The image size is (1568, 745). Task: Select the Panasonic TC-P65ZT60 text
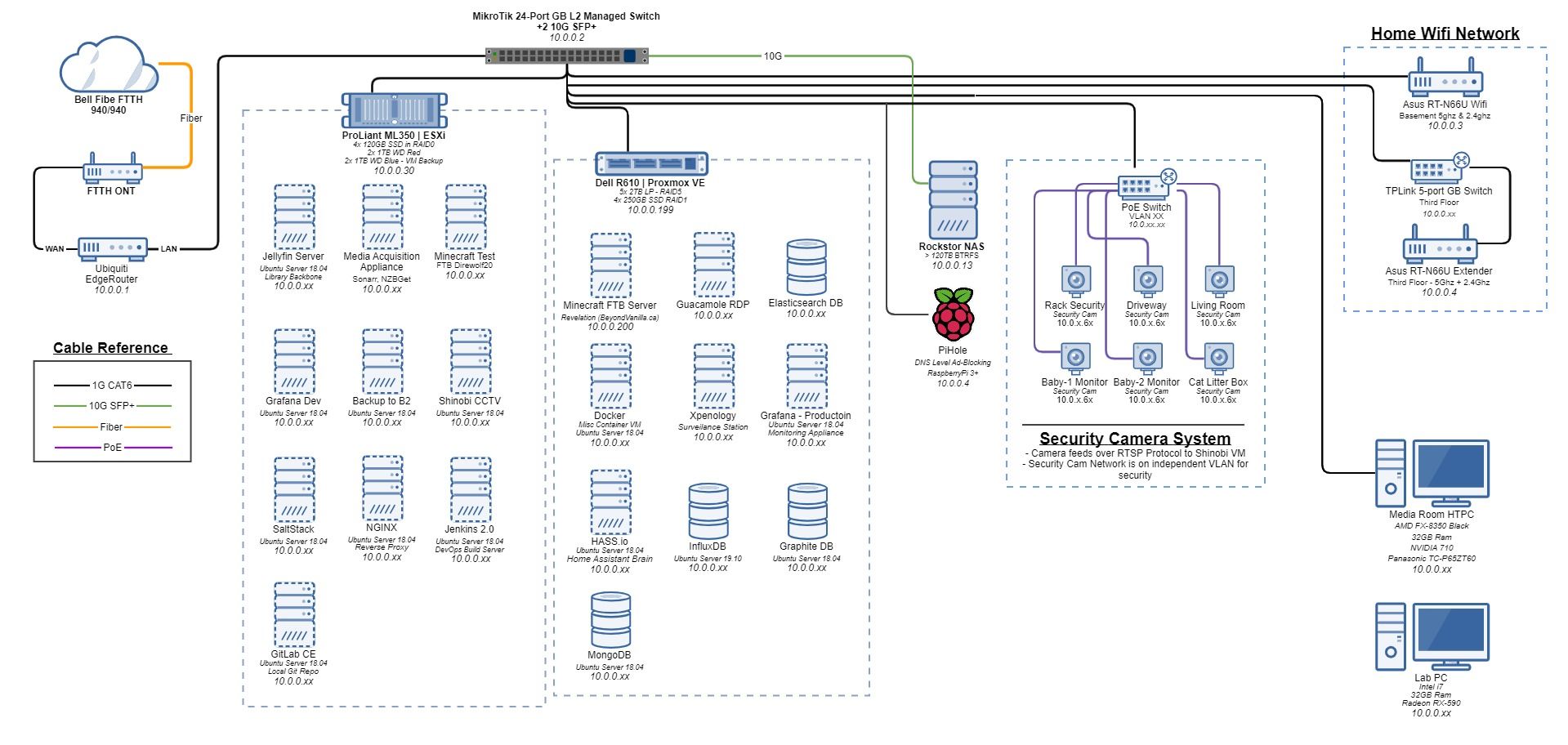[x=1432, y=559]
